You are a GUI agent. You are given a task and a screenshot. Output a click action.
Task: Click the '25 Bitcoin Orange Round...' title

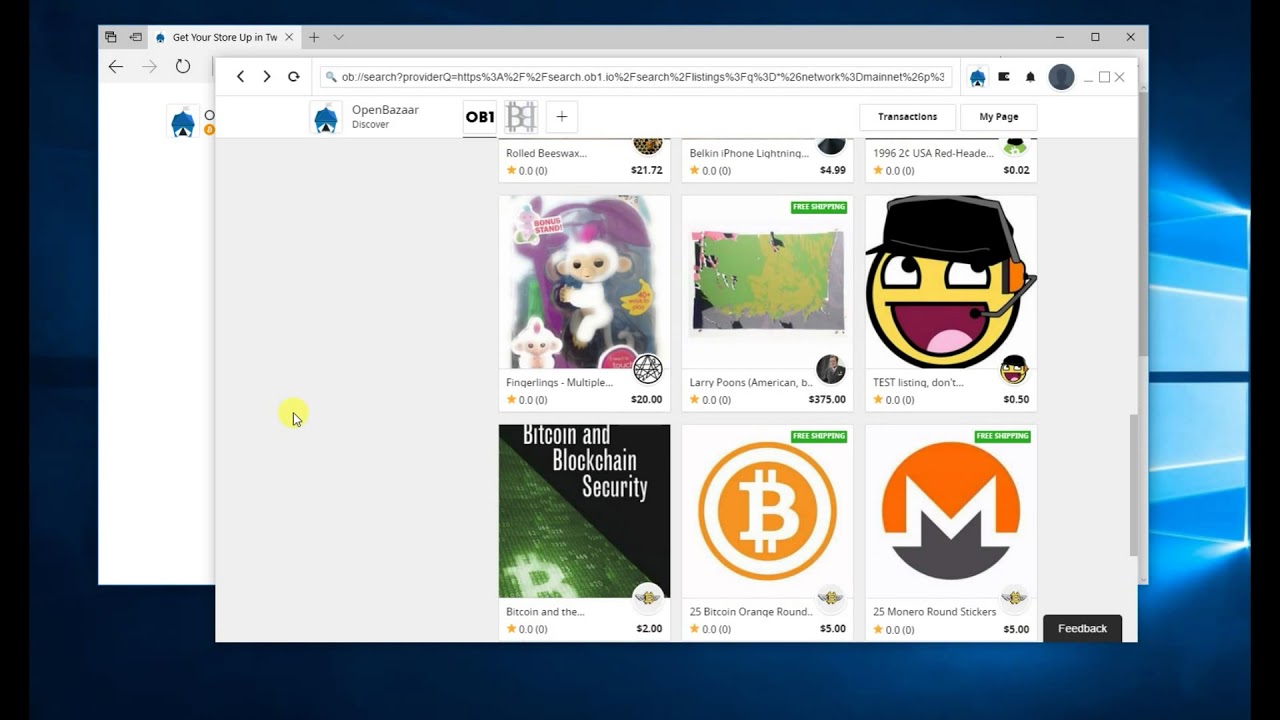[x=750, y=611]
